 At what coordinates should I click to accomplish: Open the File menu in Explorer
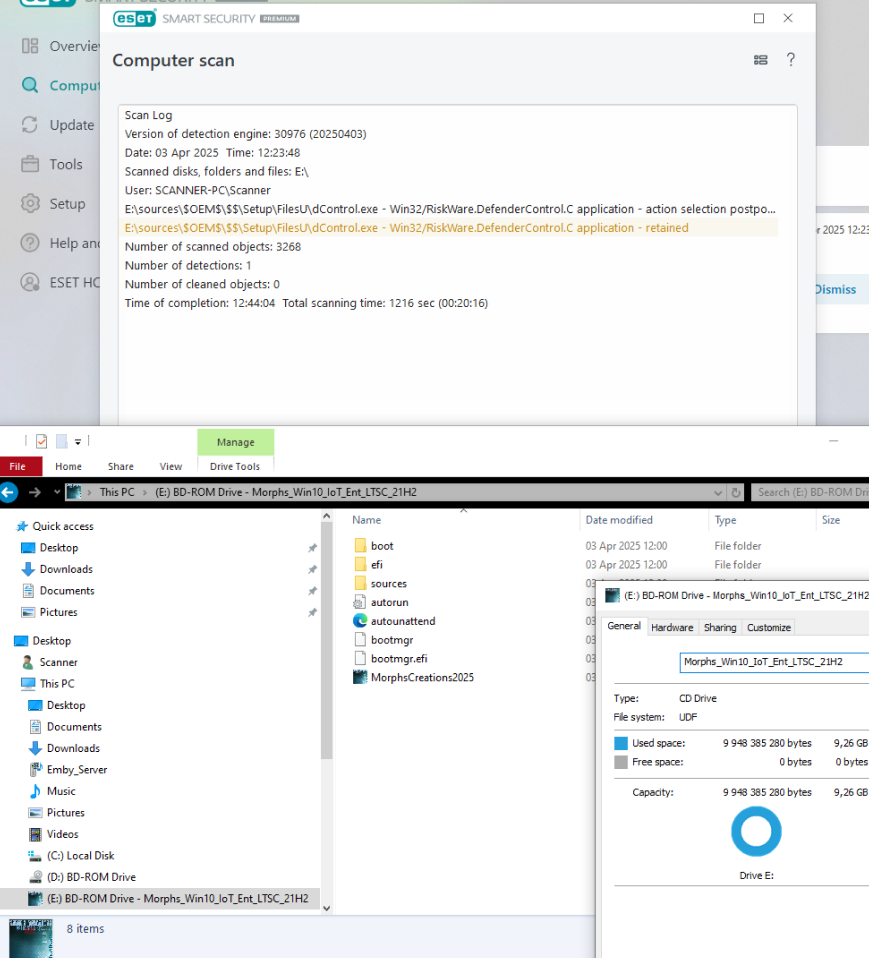[21, 466]
